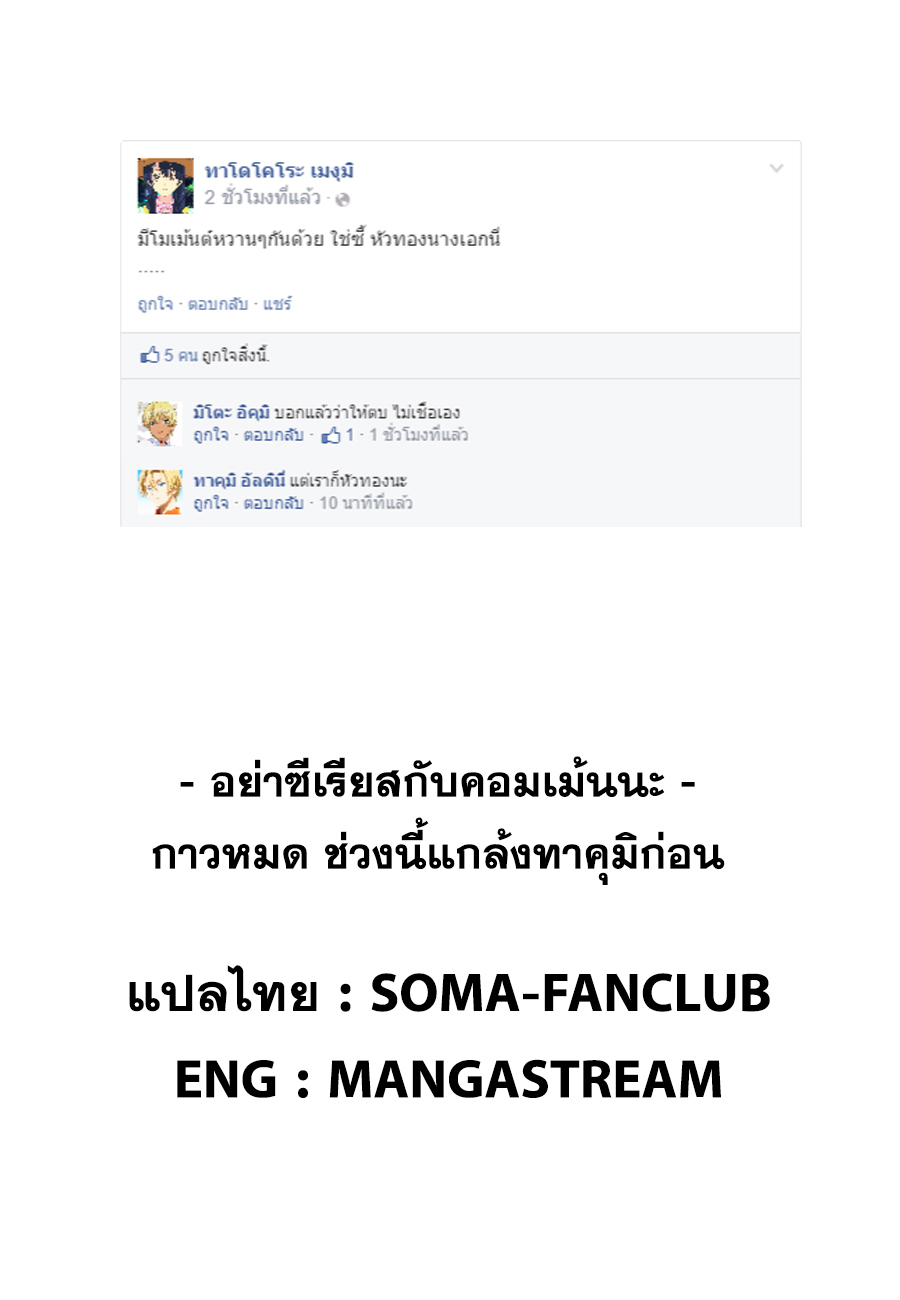900x1300 pixels.
Task: Click the thumbs-up icon next to 5 คน
Action: tap(150, 355)
